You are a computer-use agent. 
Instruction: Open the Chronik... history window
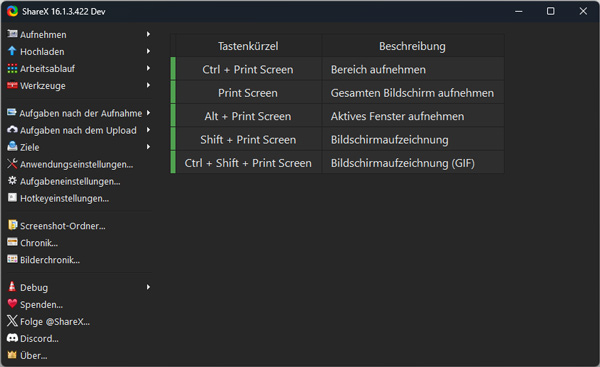coord(39,243)
